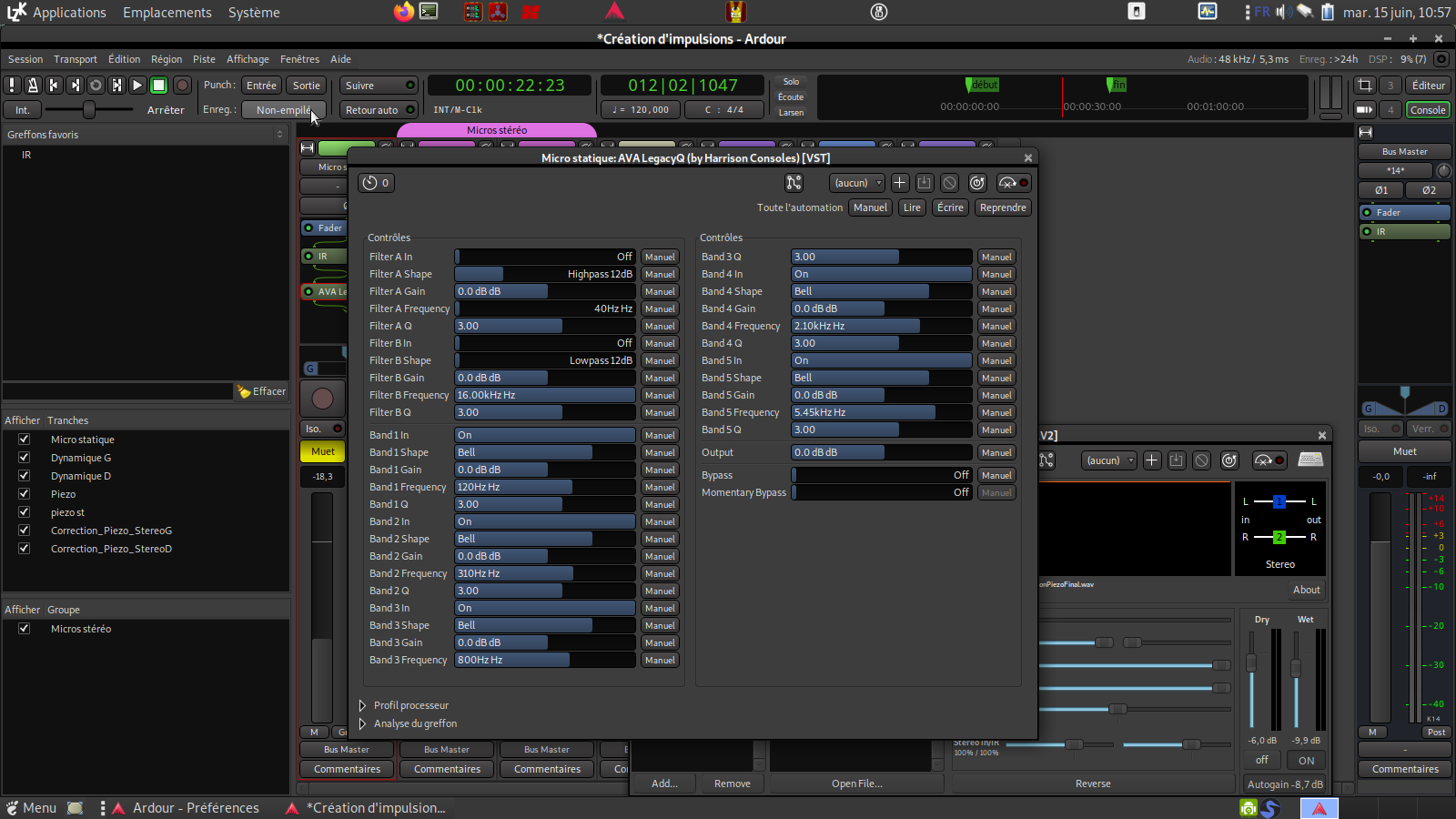Save the preset in the IR plugin window
Viewport: 1456px width, 819px height.
pyautogui.click(x=1177, y=460)
